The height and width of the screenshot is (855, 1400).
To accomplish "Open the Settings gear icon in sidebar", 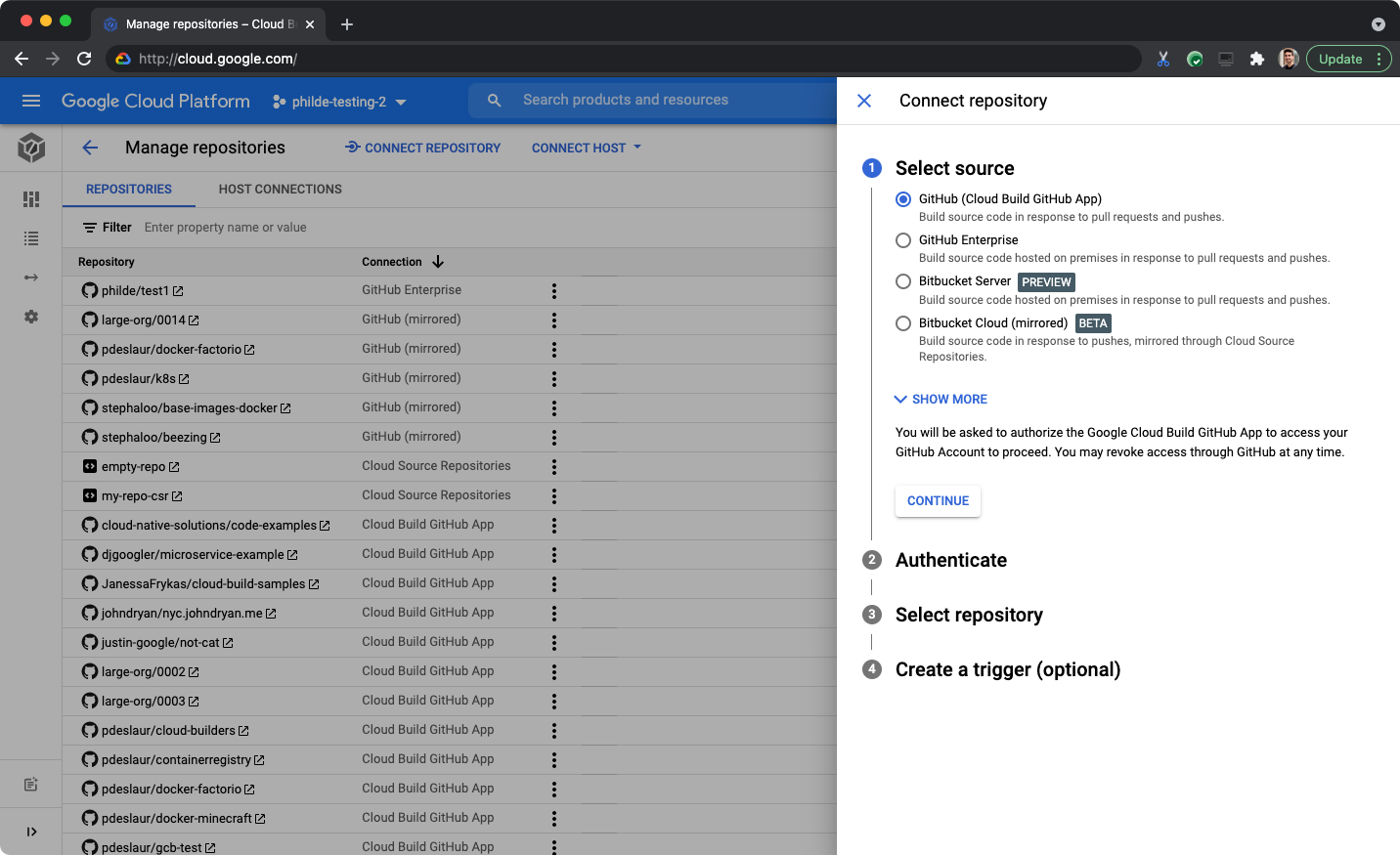I will [x=31, y=317].
